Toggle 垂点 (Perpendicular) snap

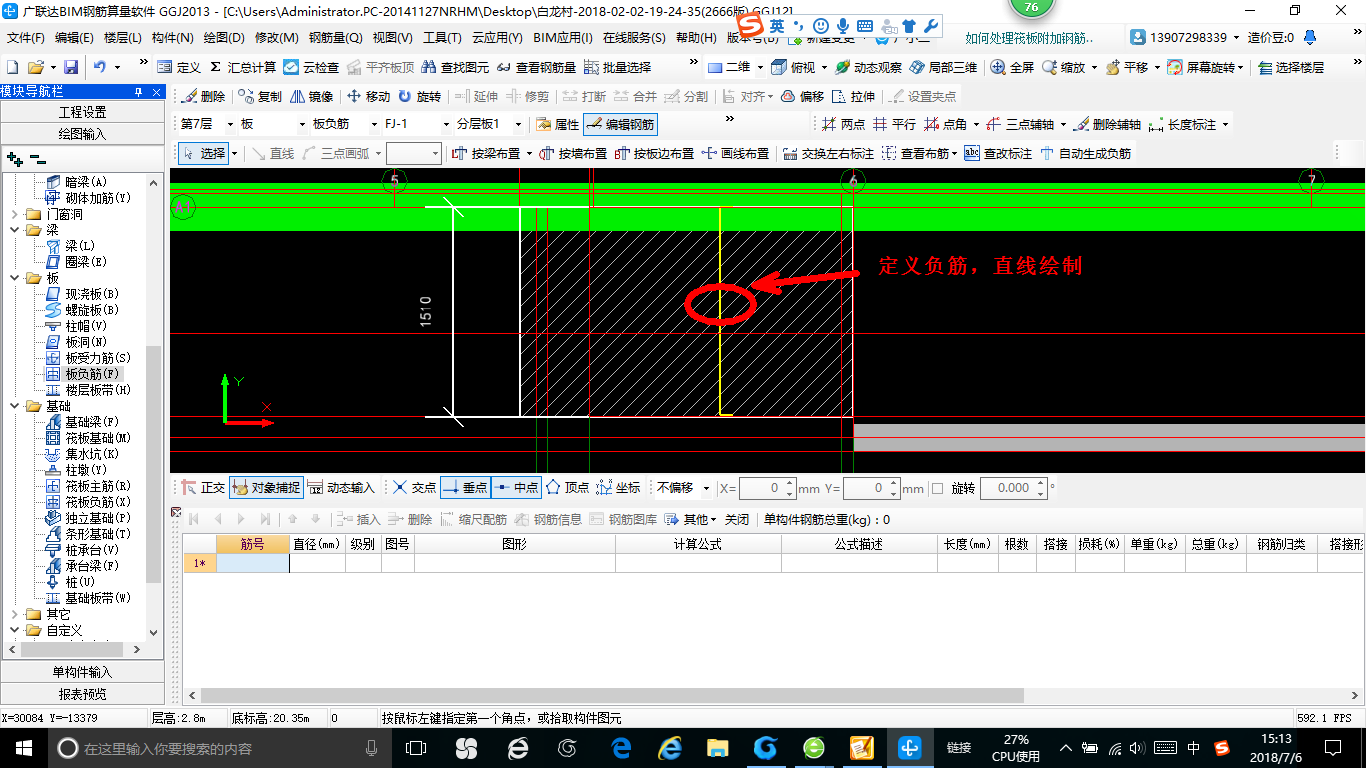pyautogui.click(x=465, y=488)
